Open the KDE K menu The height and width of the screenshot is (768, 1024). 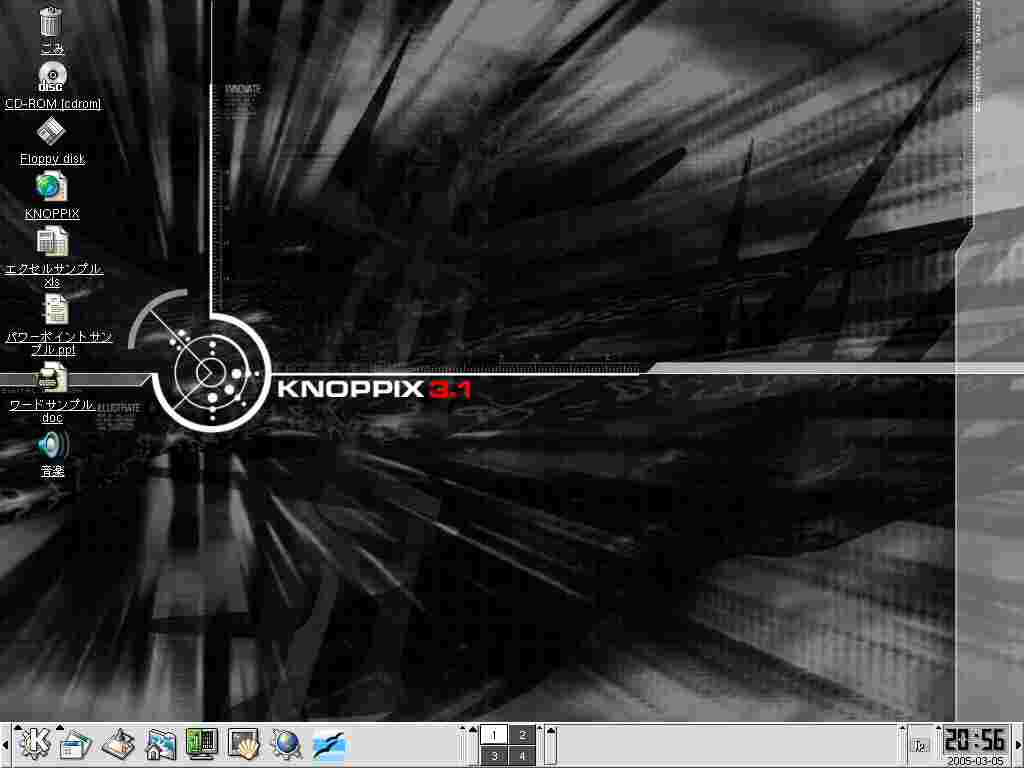[35, 742]
